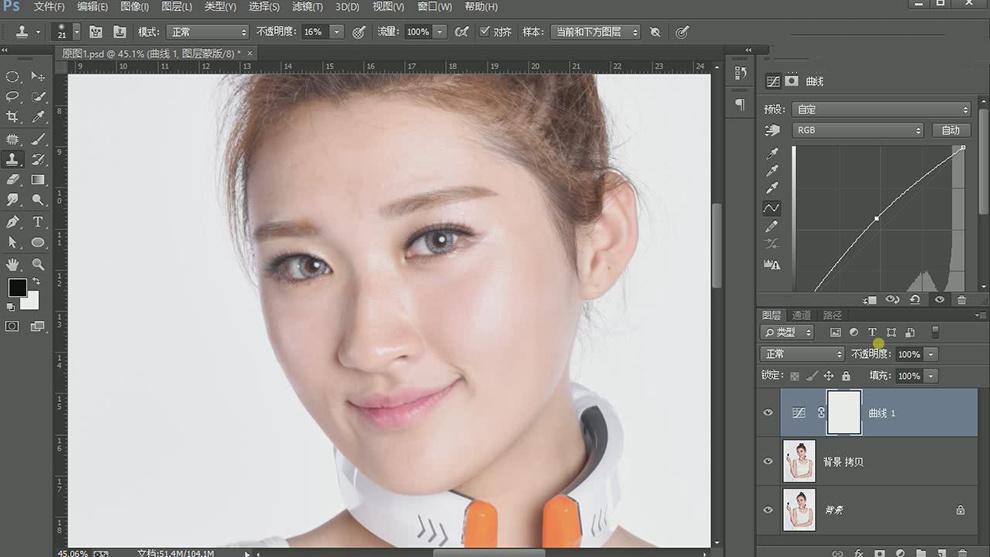Switch to the 通道 tab

pyautogui.click(x=802, y=315)
